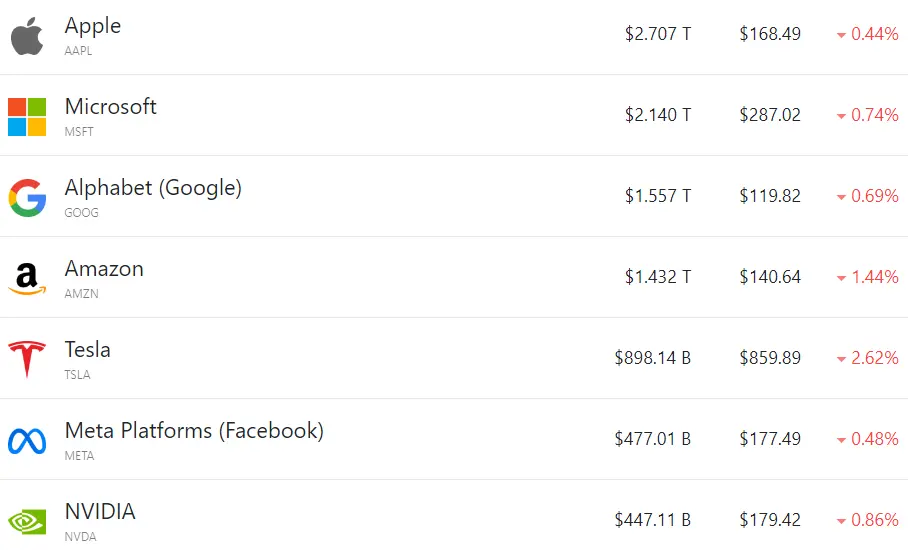The height and width of the screenshot is (550, 908).
Task: Click the red Tesla logo
Action: (x=27, y=360)
